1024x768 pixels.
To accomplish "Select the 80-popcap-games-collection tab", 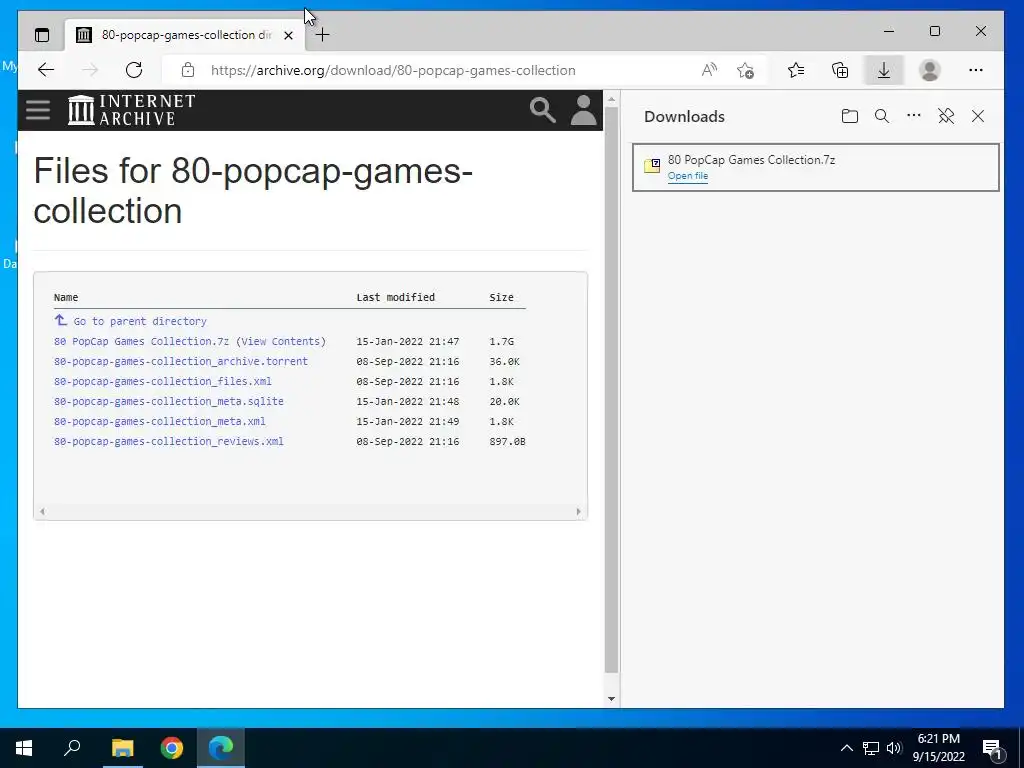I will 185,35.
